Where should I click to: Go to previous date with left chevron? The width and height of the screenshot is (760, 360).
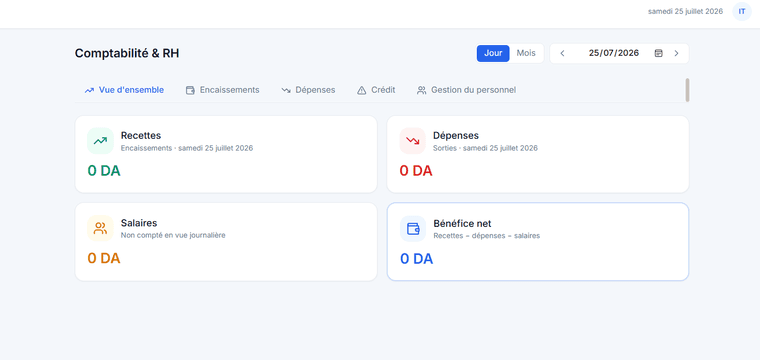[x=562, y=53]
